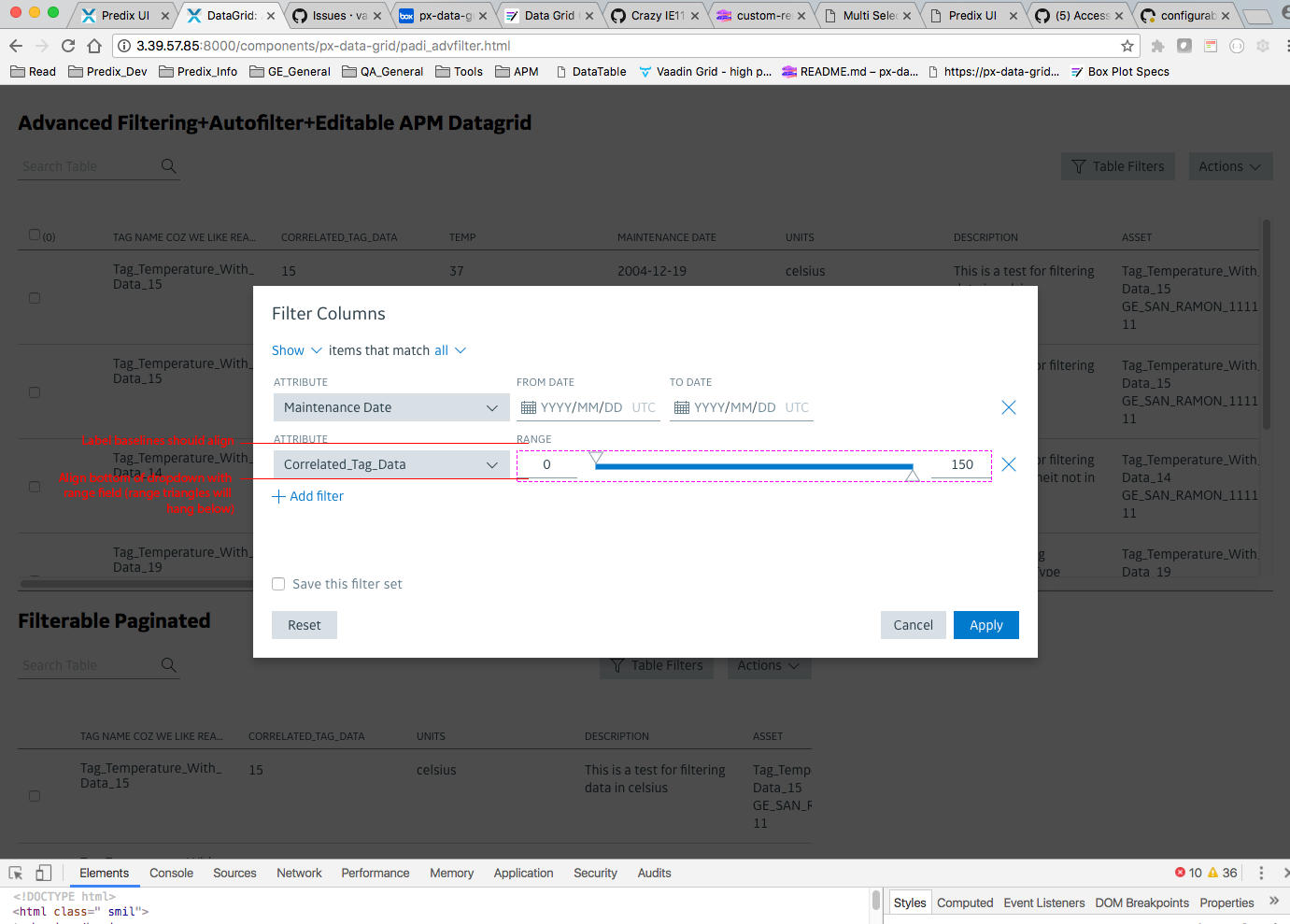Click inside the FROM DATE input field

pyautogui.click(x=588, y=407)
